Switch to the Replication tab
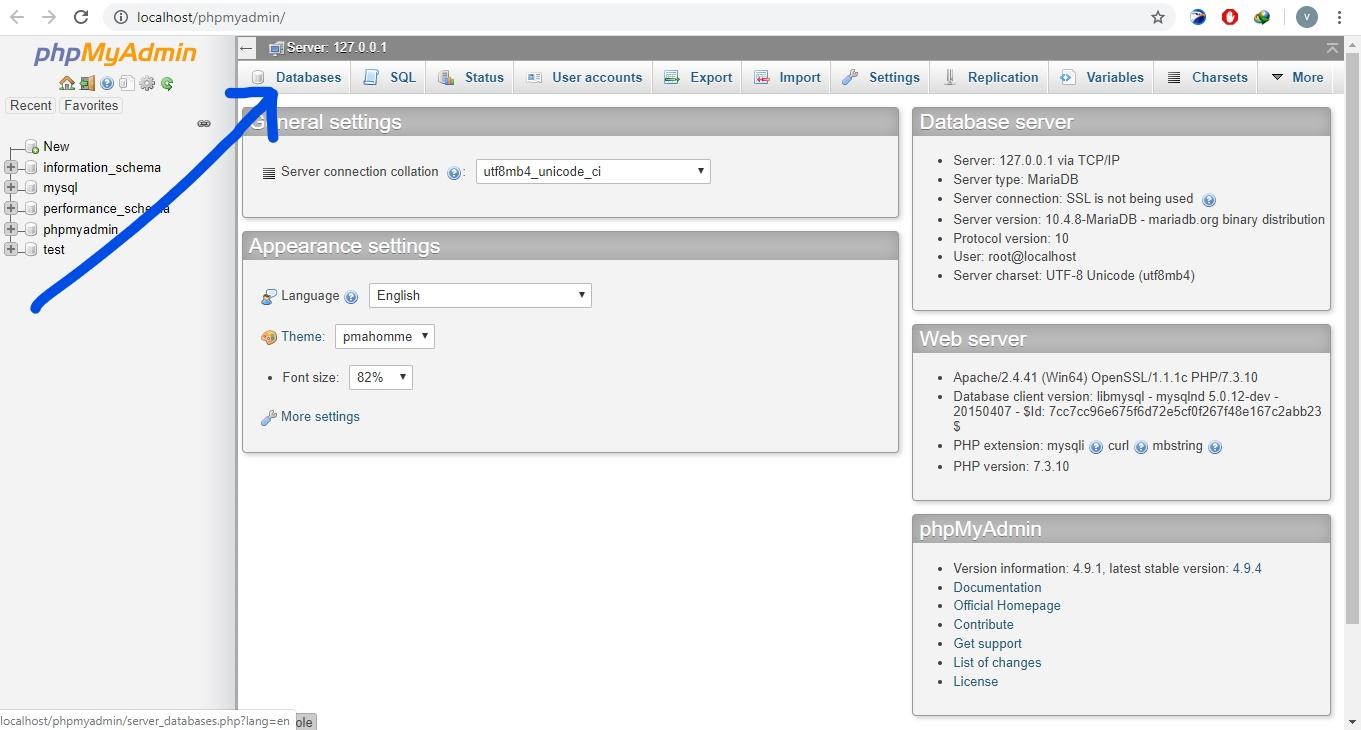1361x730 pixels. [x=991, y=77]
